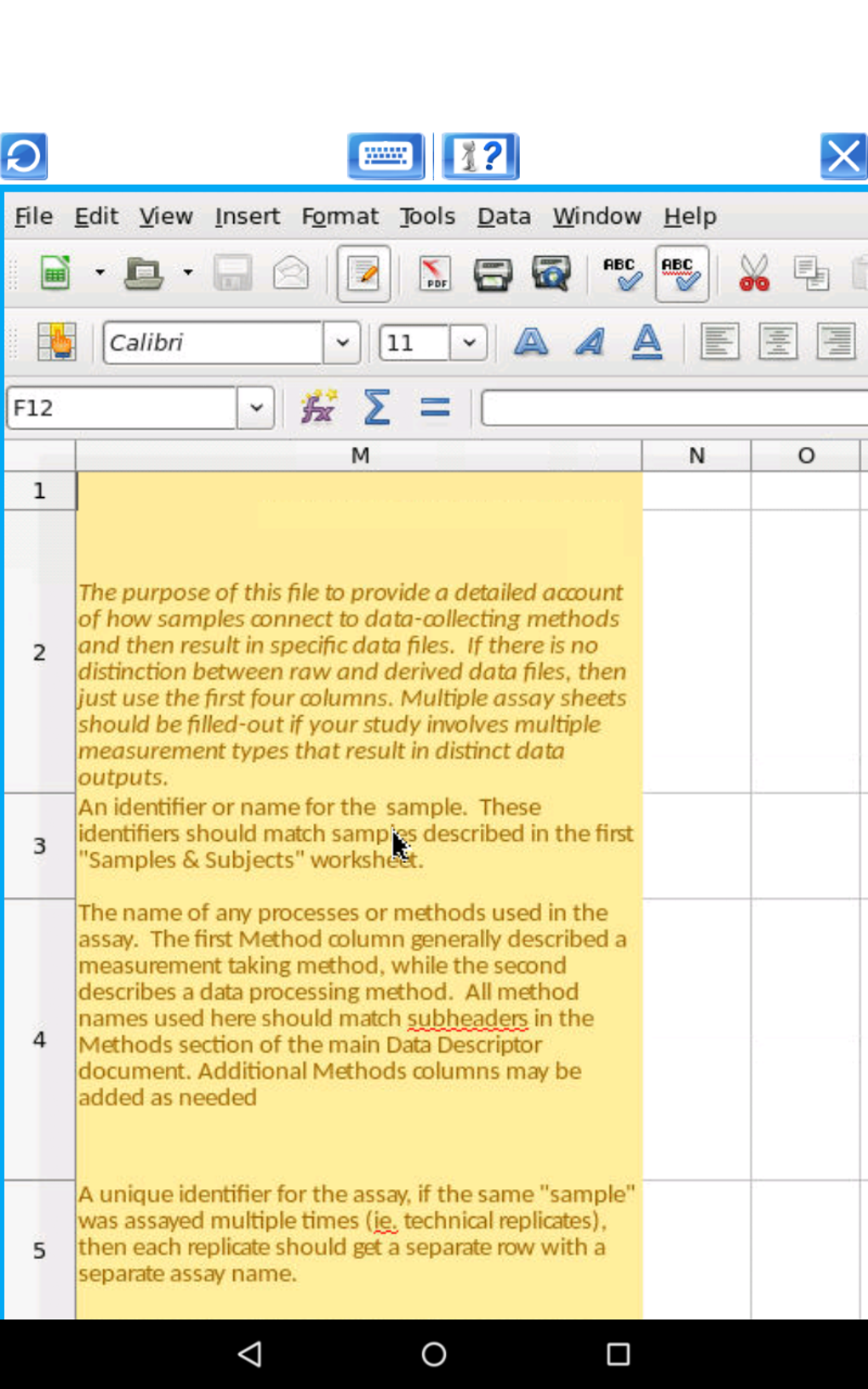Click cell starting 'A unique identifier for the assay'
Screen dimensions: 868x1389
359,1250
